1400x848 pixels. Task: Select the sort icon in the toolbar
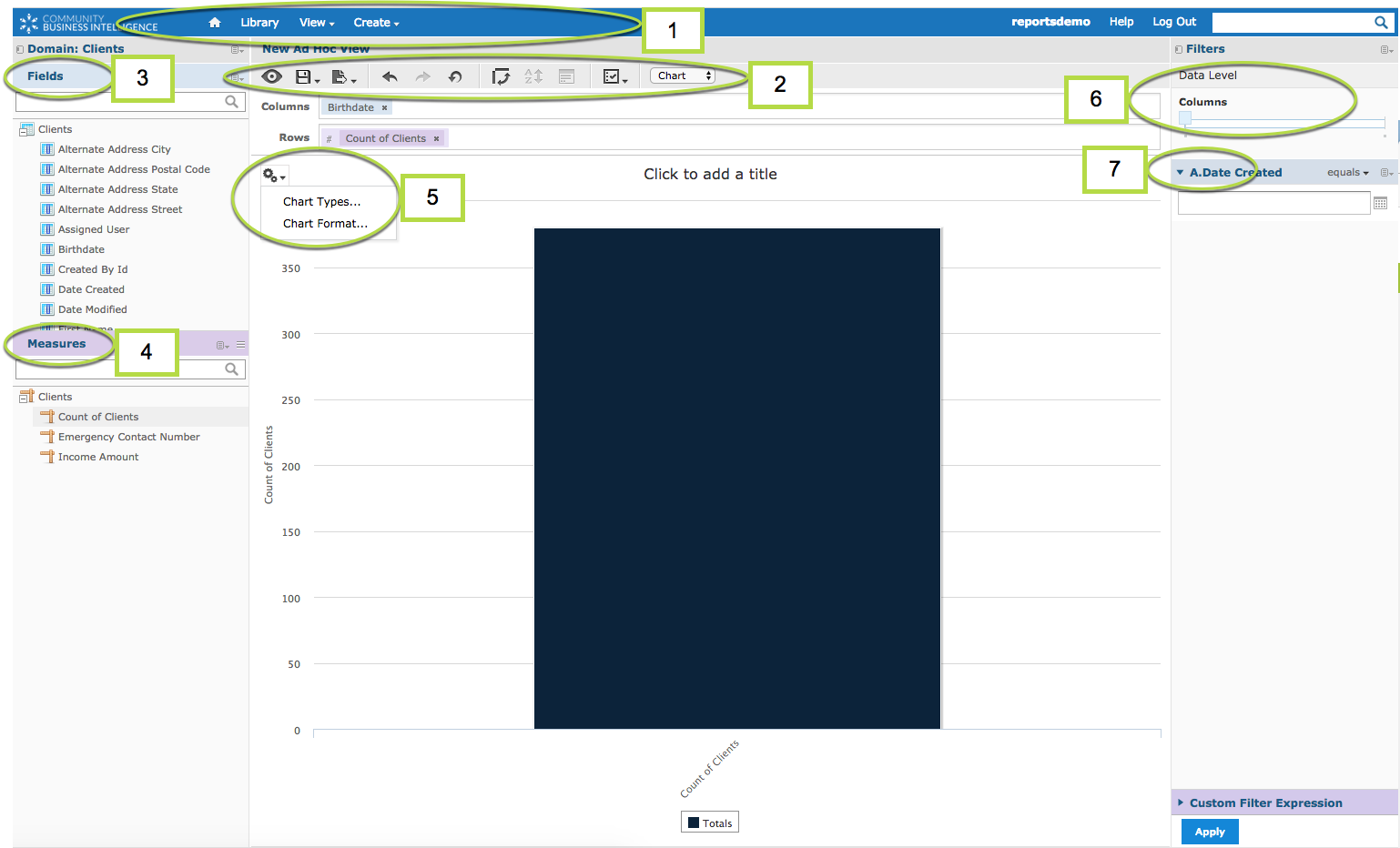533,76
